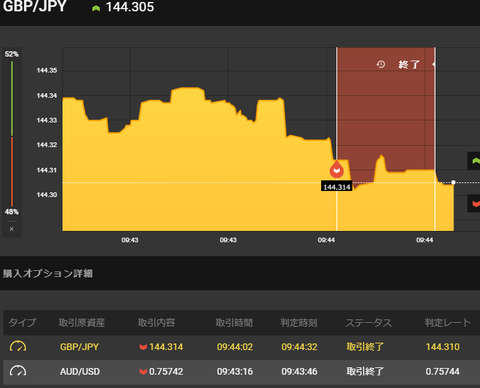The image size is (480, 388).
Task: Click the current rate 144.305
Action: click(x=130, y=7)
